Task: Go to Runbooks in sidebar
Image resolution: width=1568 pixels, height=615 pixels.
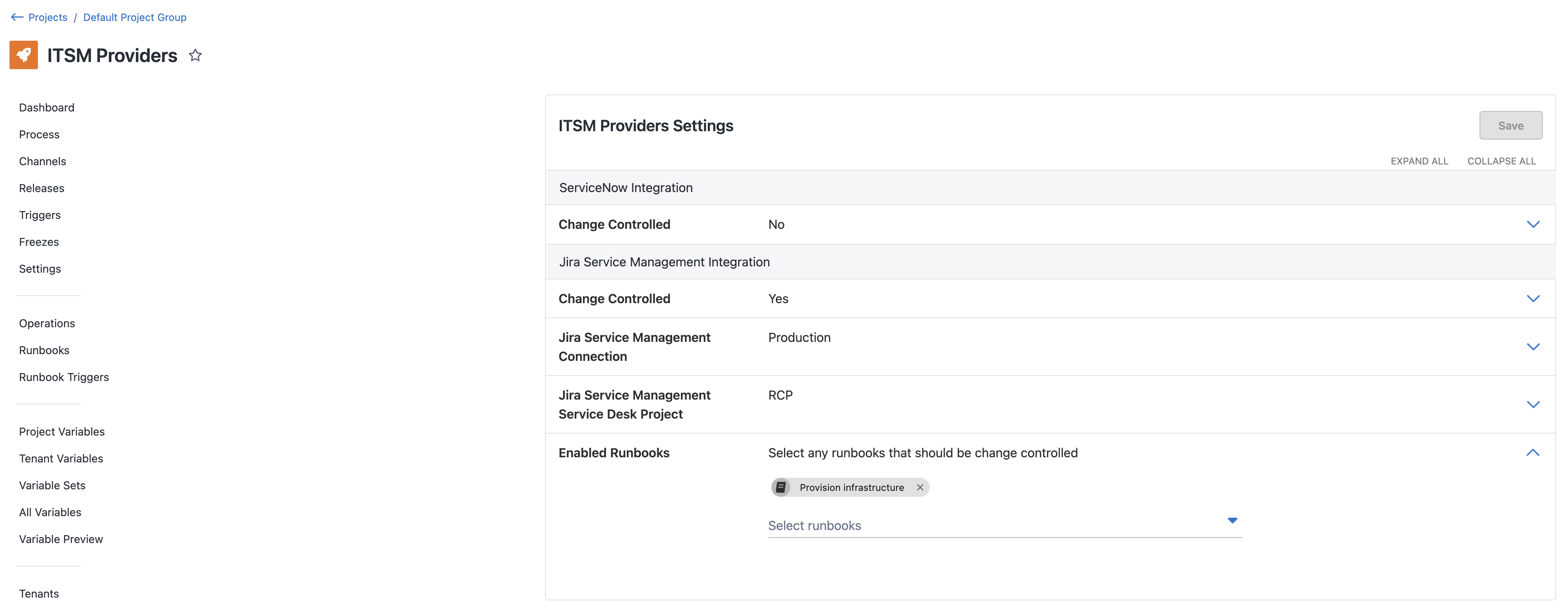Action: click(44, 350)
